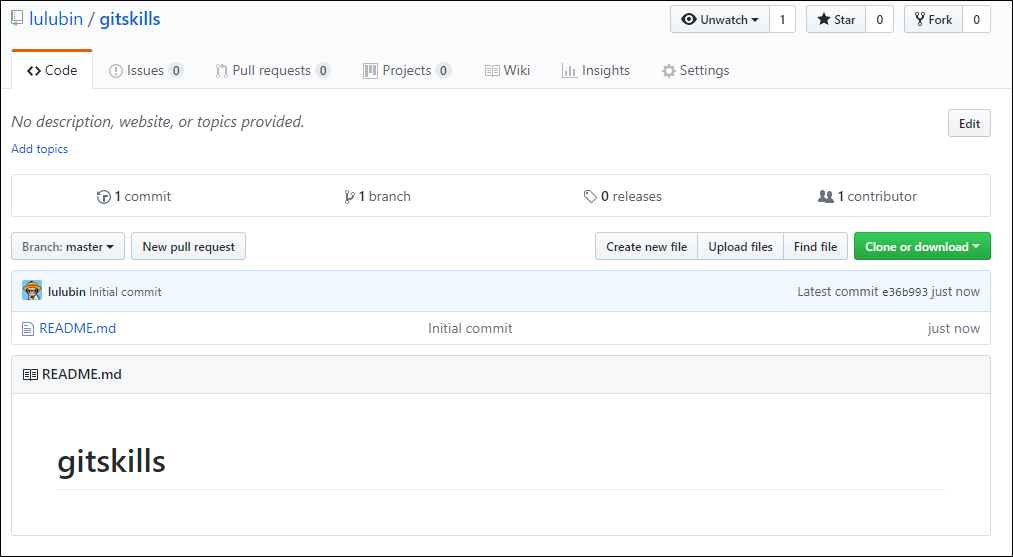Click the commit history clock icon
The image size is (1013, 557).
coord(103,196)
